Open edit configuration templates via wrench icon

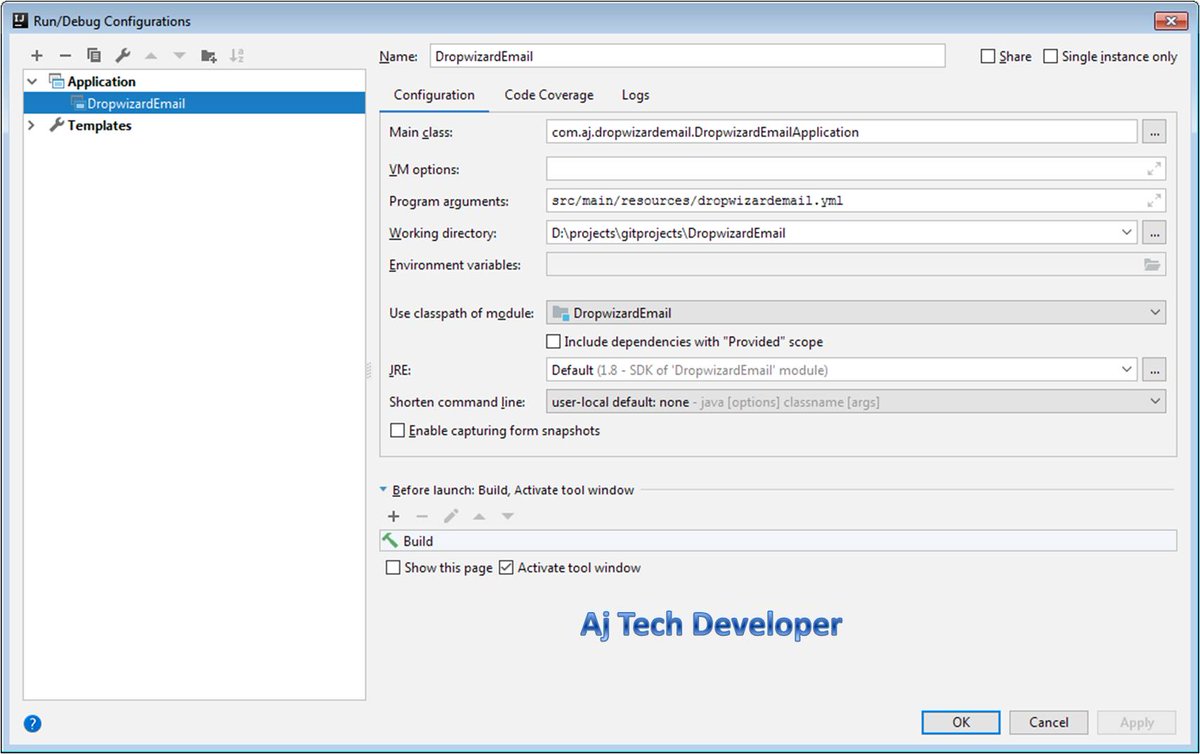point(123,55)
